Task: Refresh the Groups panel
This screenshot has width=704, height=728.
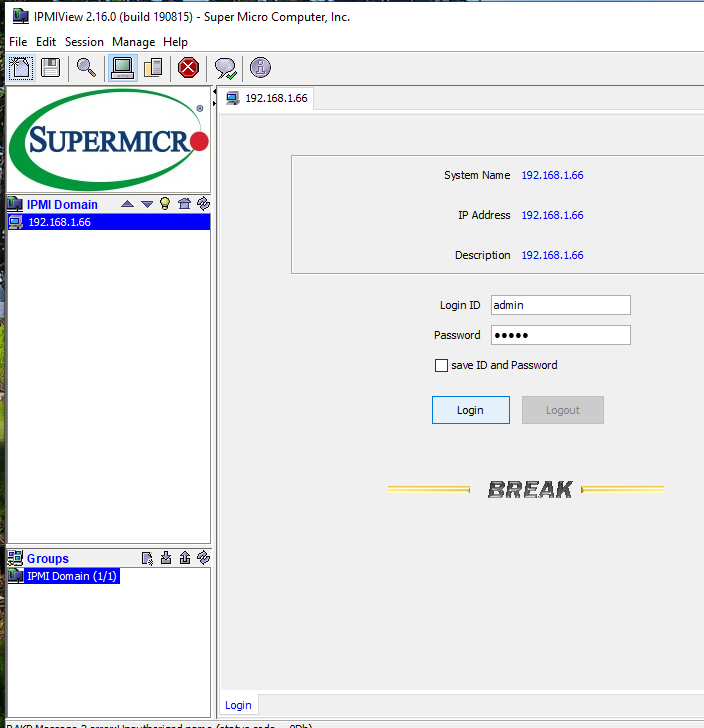Action: point(203,558)
